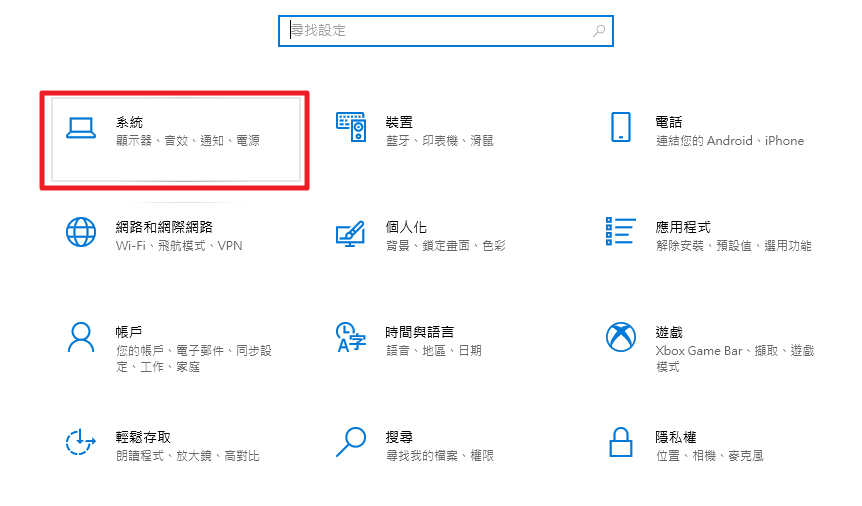
Task: Click the text 藍牙、印表機、滑鼠
Action: [x=440, y=141]
